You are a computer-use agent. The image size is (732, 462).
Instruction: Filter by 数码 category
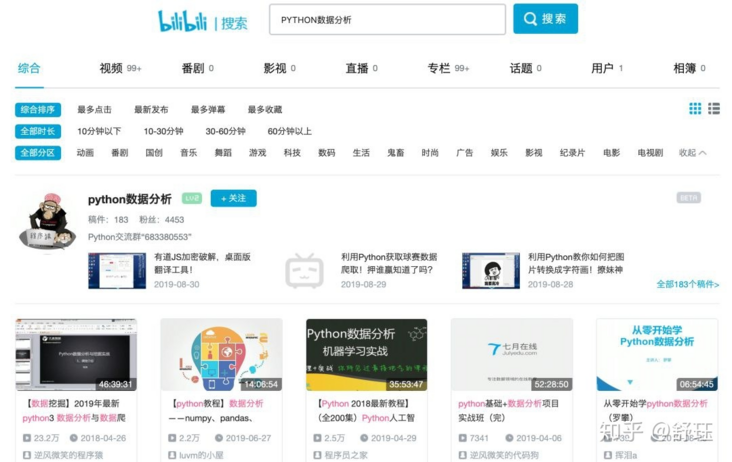[327, 153]
